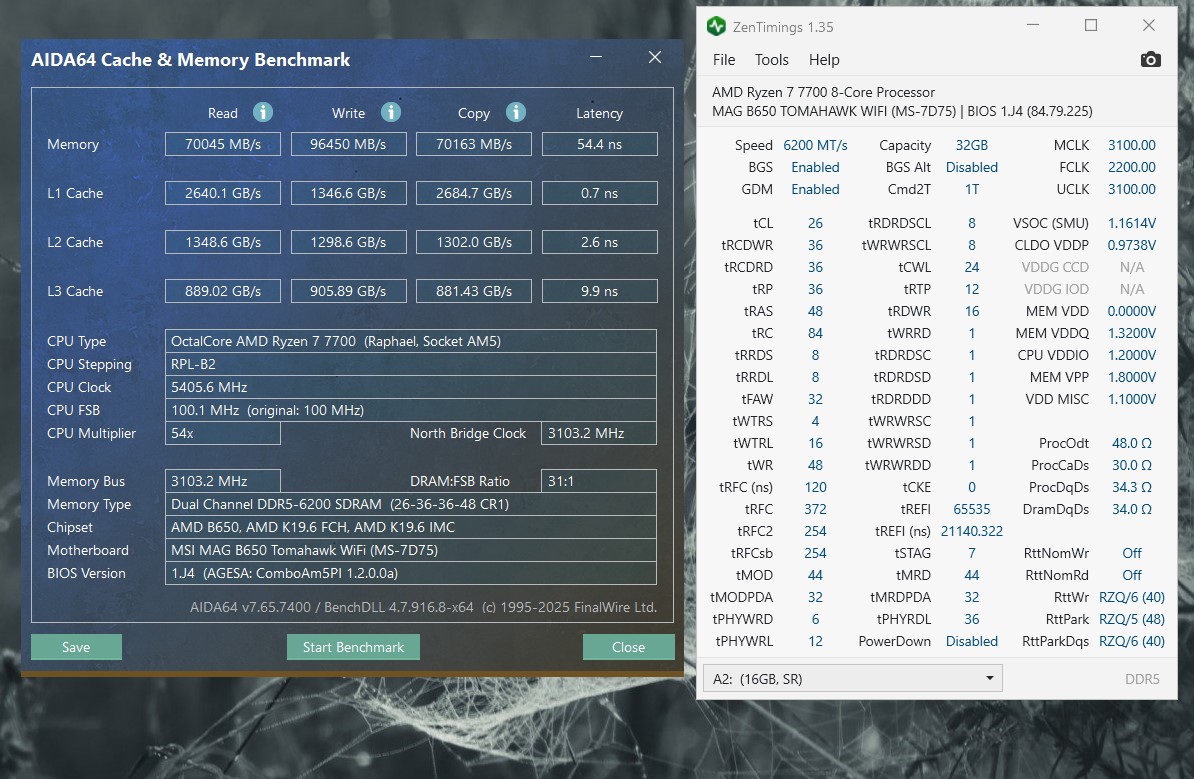Open the File menu in ZenTimings
The height and width of the screenshot is (779, 1194).
click(x=723, y=59)
